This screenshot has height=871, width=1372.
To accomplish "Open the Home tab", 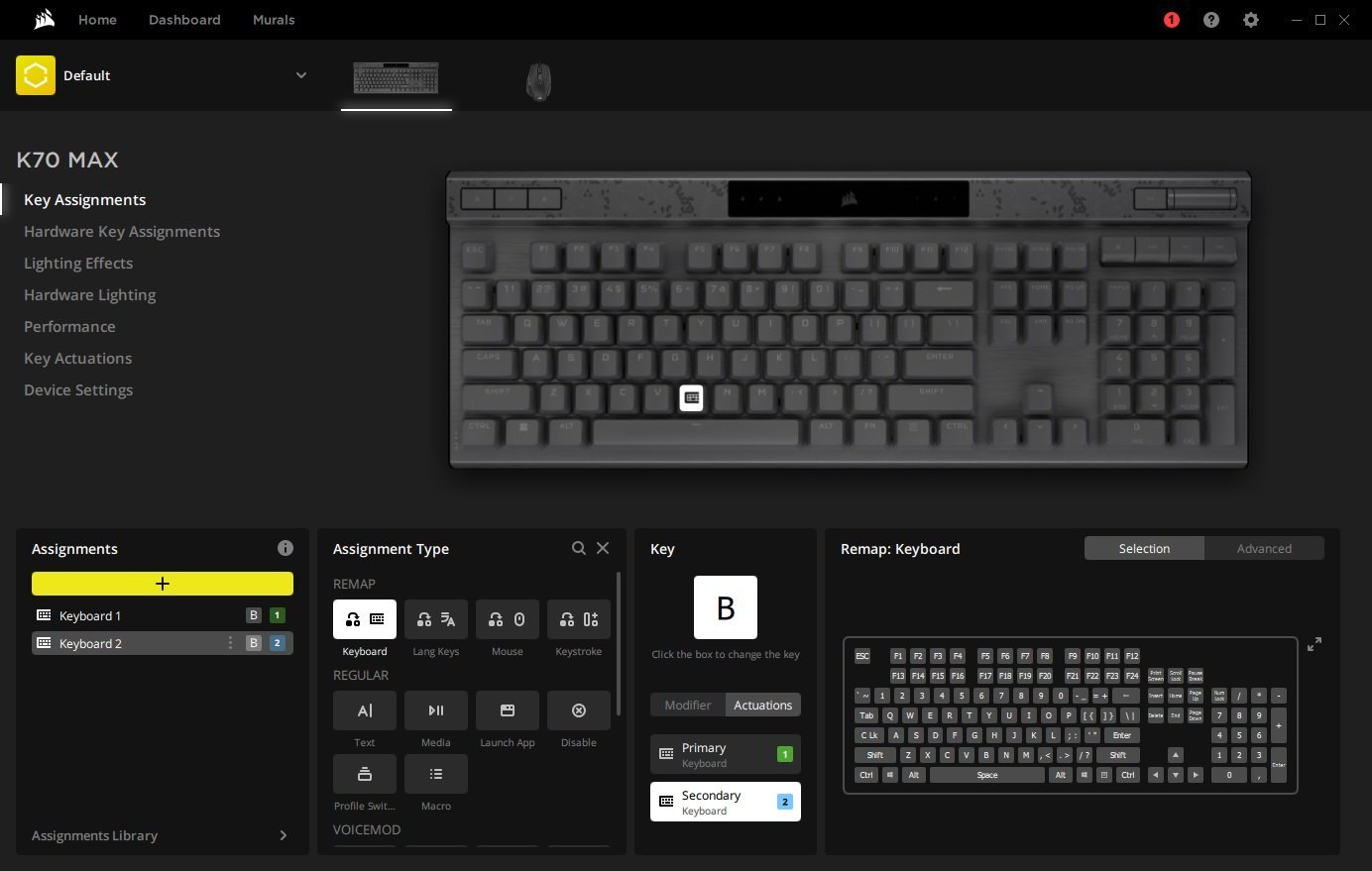I will coord(97,20).
